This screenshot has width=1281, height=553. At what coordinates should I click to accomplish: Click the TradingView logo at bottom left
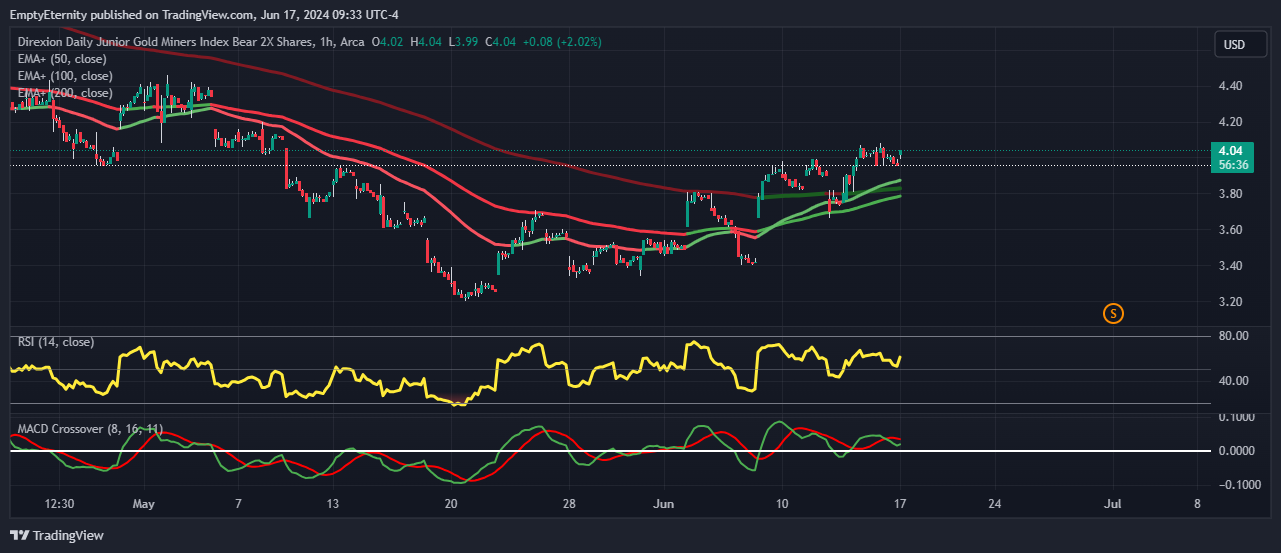coord(57,535)
